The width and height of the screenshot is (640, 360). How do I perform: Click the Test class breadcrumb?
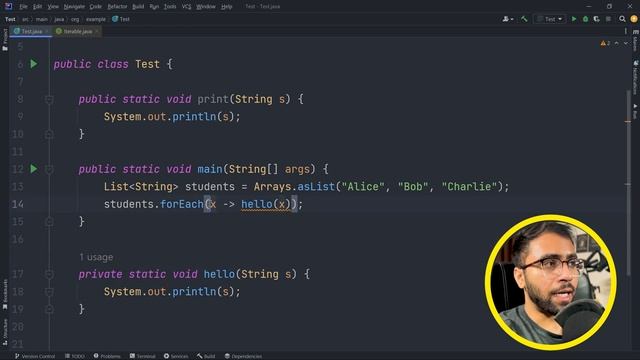[121, 19]
